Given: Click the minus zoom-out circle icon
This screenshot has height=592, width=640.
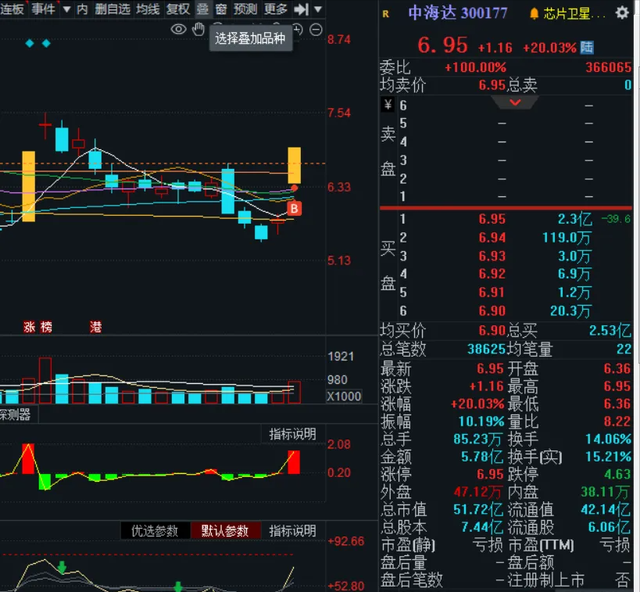Looking at the screenshot, I should pyautogui.click(x=316, y=29).
